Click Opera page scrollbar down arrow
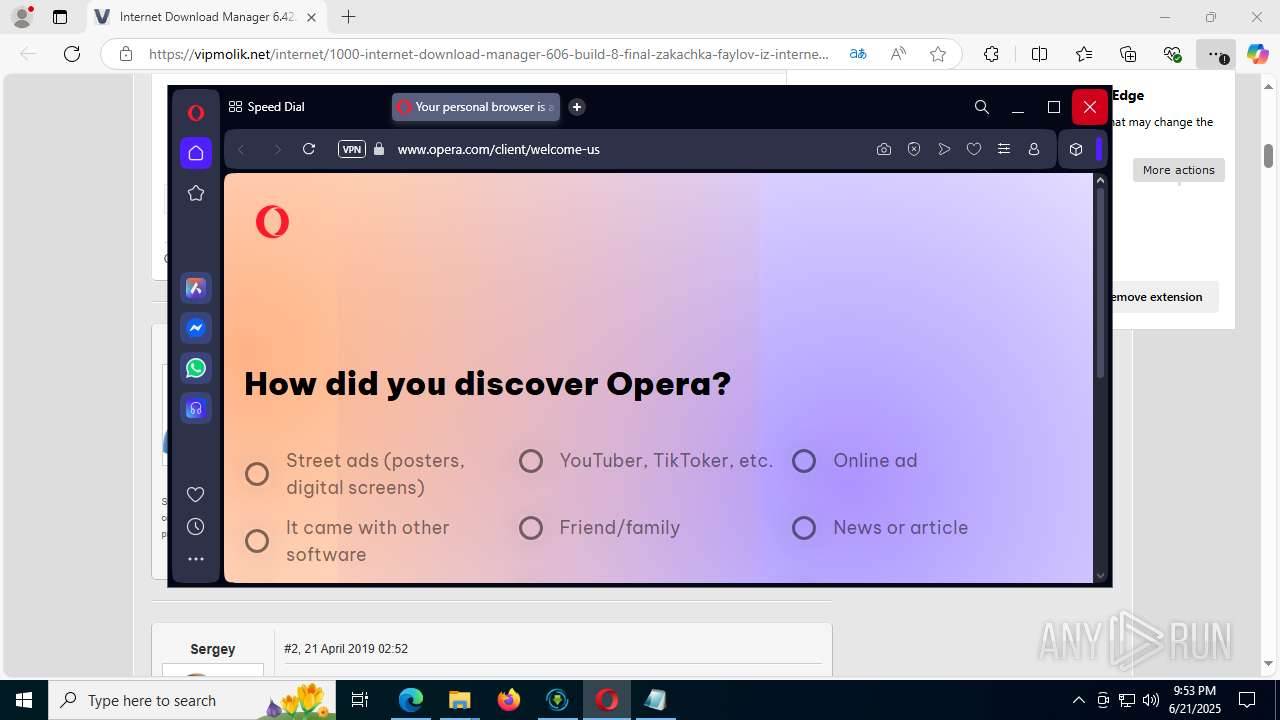The height and width of the screenshot is (720, 1280). click(1101, 576)
